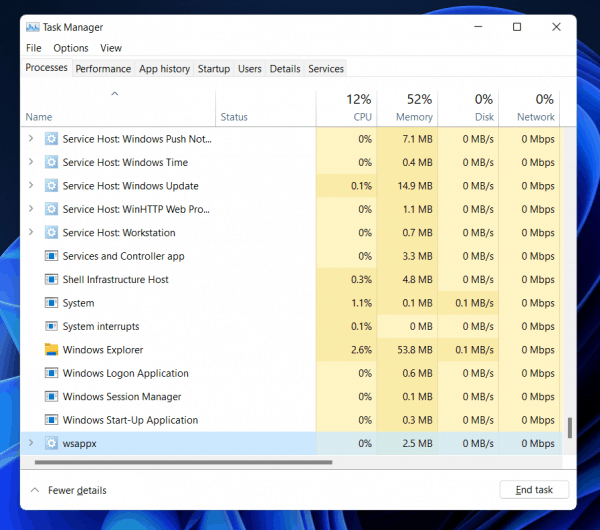600x530 pixels.
Task: Click the wsappx gear icon
Action: 52,443
